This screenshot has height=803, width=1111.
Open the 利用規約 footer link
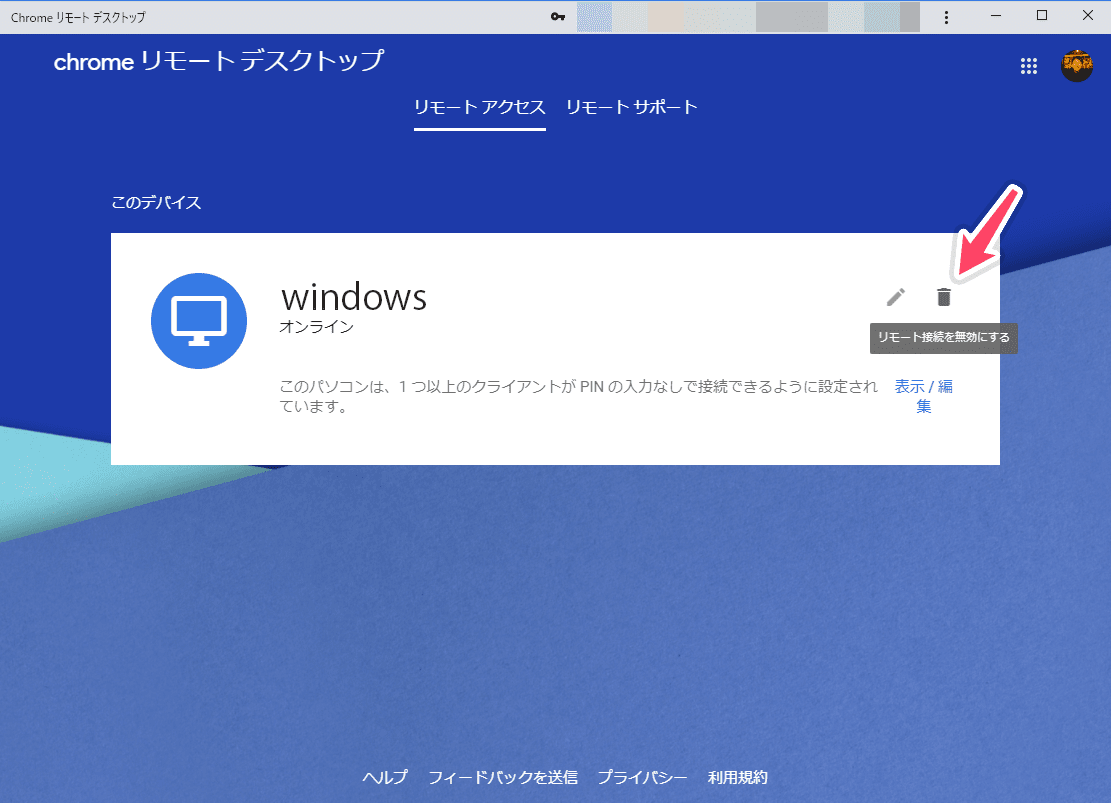pyautogui.click(x=738, y=777)
